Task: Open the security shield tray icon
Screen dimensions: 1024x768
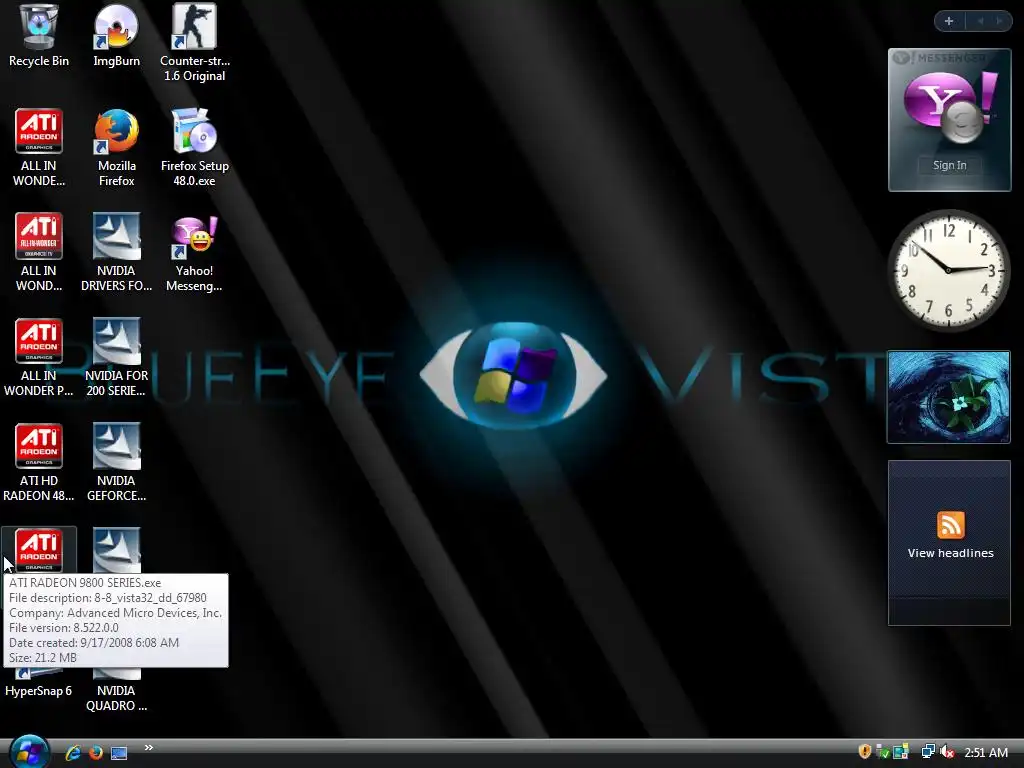Action: click(865, 752)
